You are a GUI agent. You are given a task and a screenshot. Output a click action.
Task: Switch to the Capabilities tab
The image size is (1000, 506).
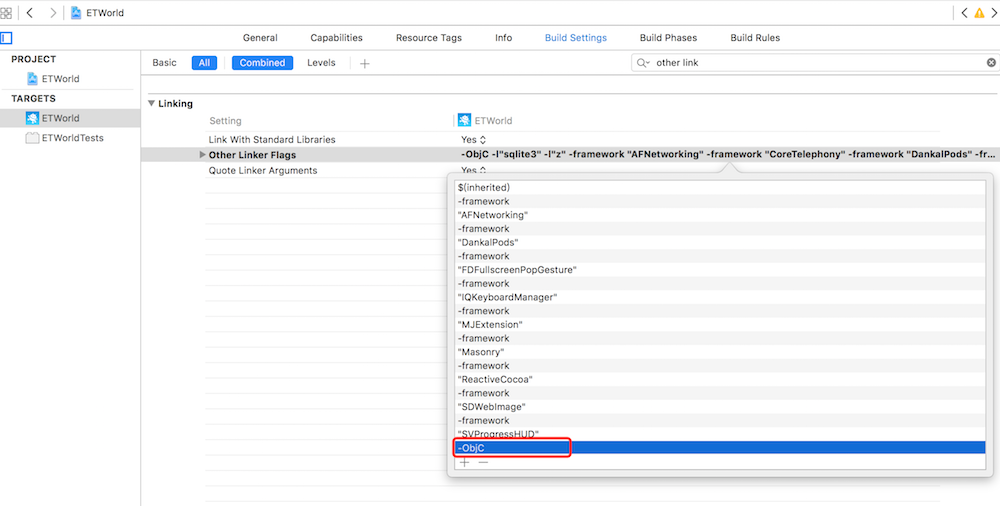point(337,38)
